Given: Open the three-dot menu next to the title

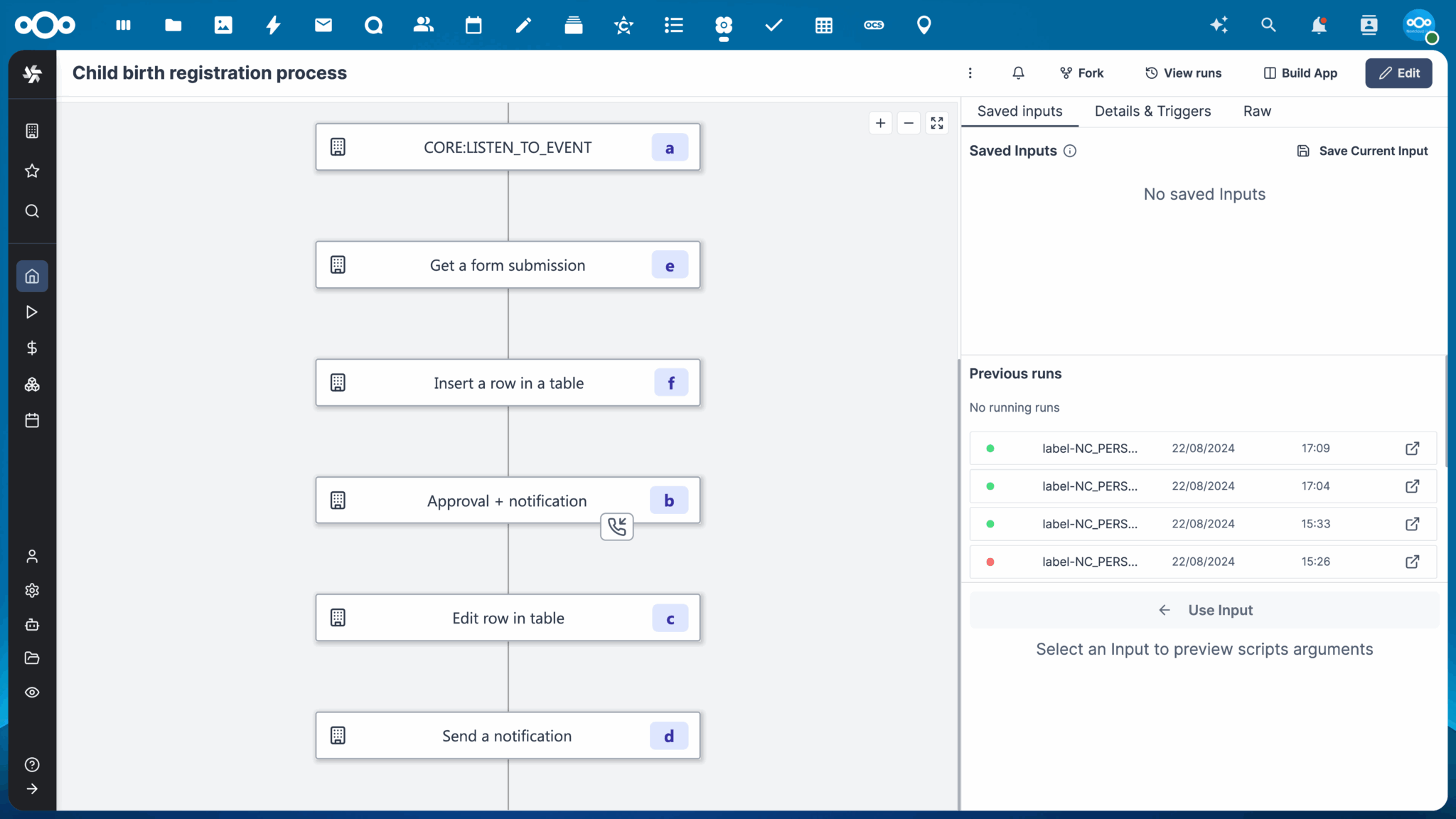Looking at the screenshot, I should [x=969, y=73].
